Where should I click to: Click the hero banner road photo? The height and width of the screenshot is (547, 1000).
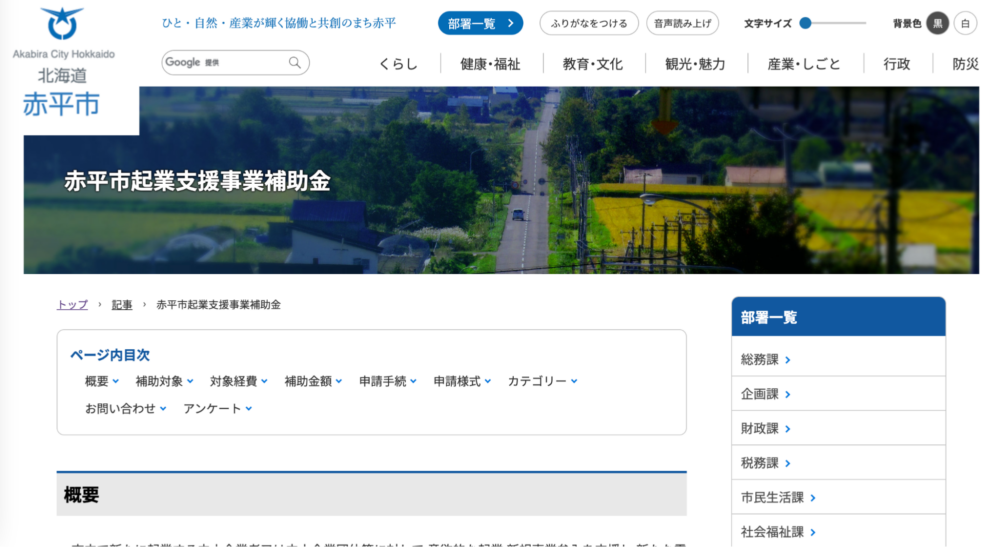pyautogui.click(x=501, y=180)
